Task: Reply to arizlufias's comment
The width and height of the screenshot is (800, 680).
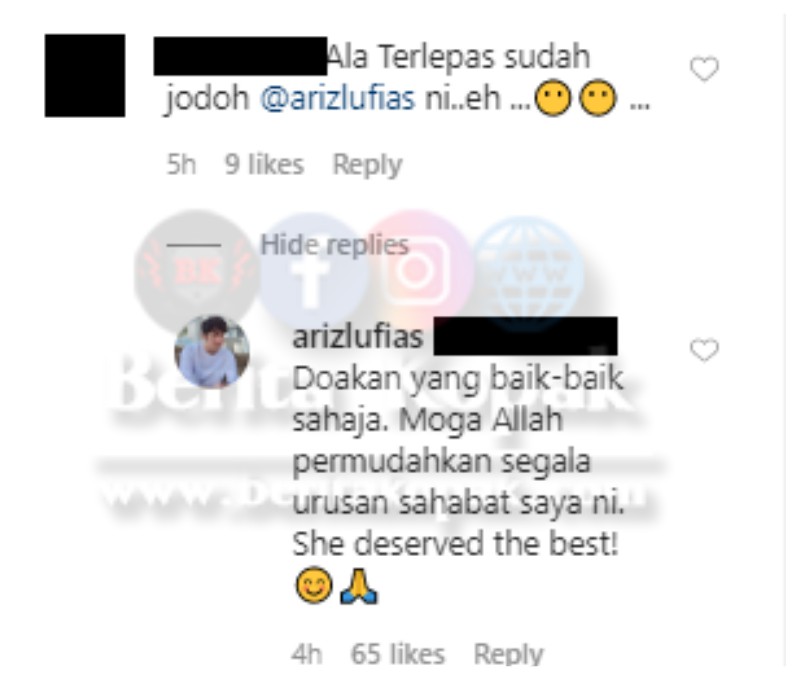Action: tap(508, 653)
